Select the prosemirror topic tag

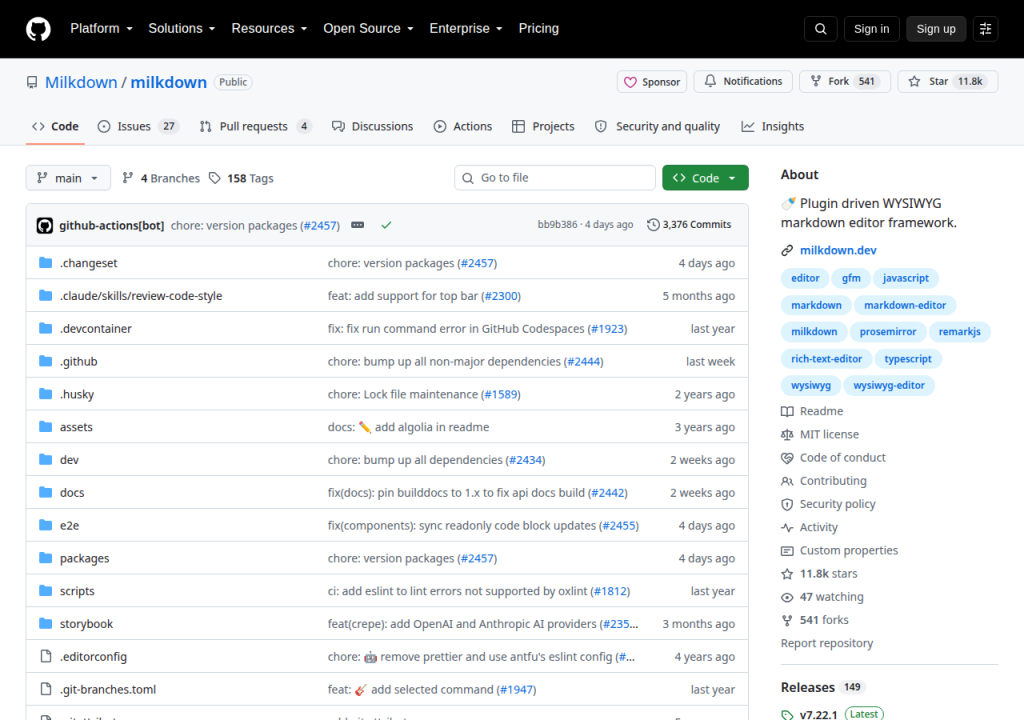[888, 332]
